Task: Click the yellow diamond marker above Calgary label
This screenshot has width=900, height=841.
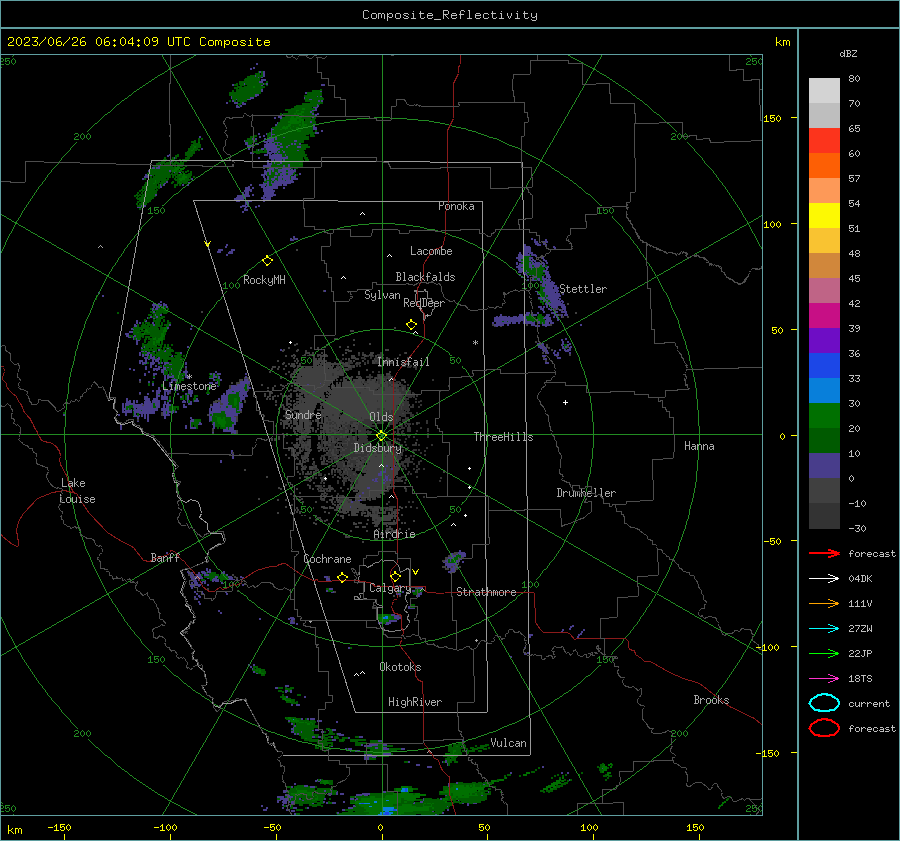Action: click(395, 576)
